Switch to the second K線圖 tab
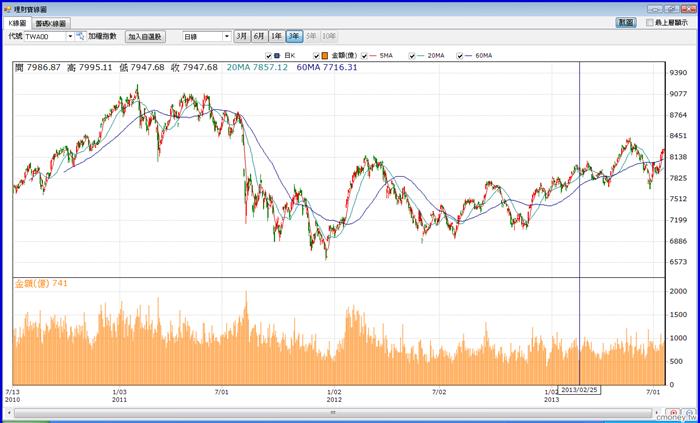This screenshot has width=700, height=423. pyautogui.click(x=51, y=23)
